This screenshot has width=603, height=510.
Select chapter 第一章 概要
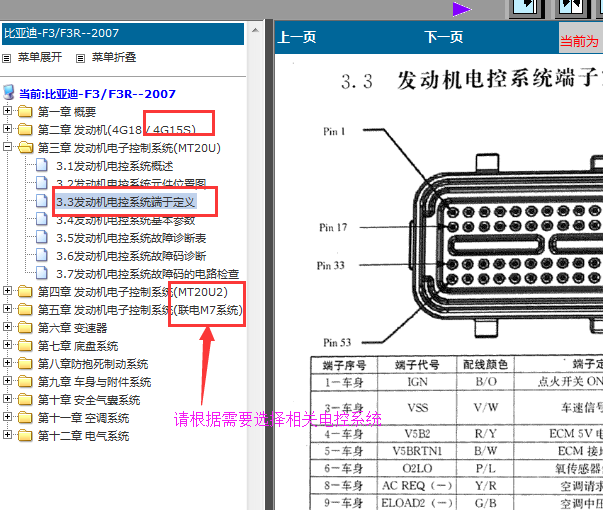(67, 112)
